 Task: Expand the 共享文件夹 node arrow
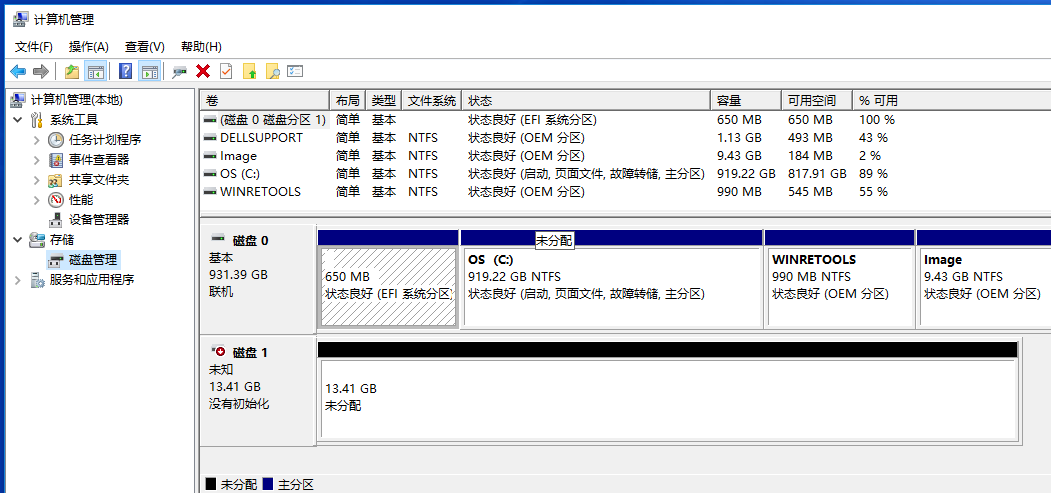37,180
